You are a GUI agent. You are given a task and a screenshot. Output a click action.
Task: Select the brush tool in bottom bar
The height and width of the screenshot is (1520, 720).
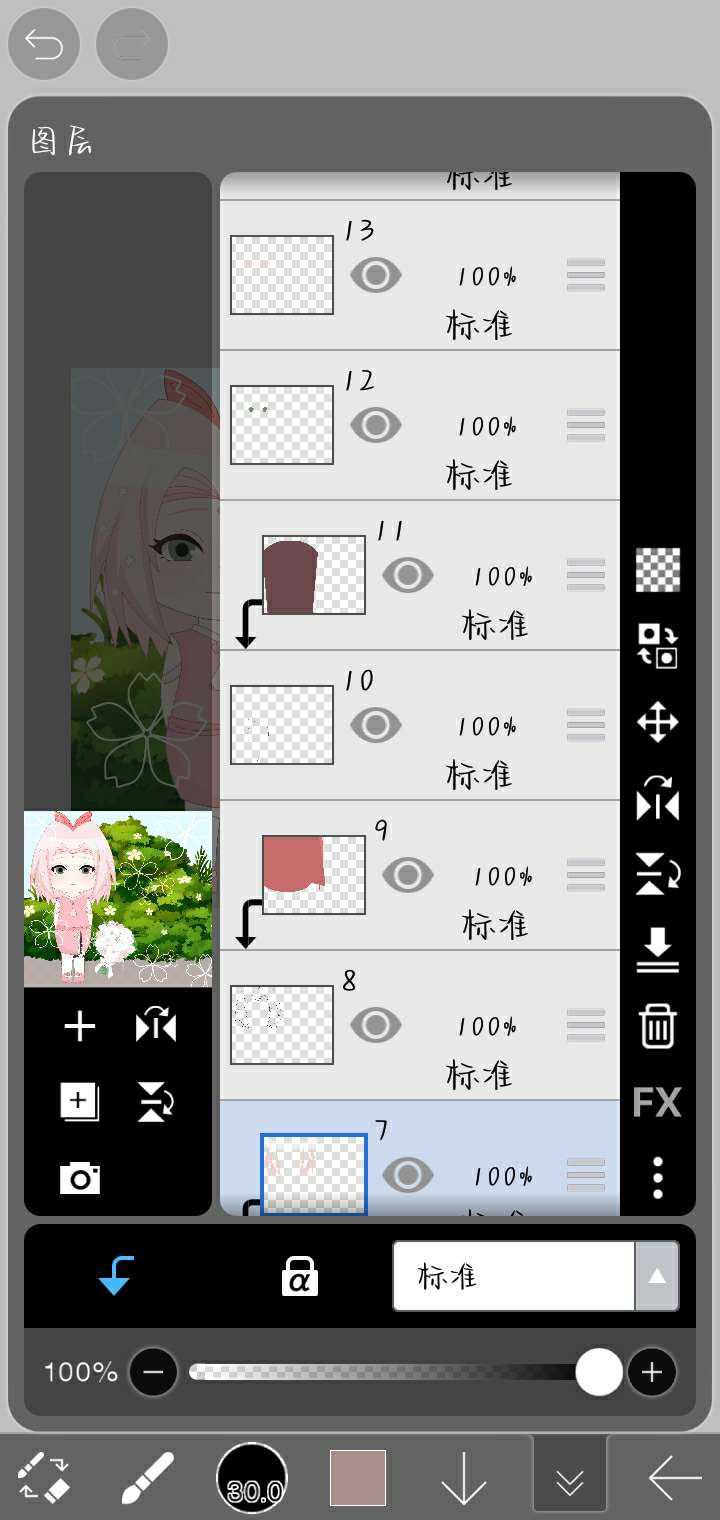(x=147, y=1478)
